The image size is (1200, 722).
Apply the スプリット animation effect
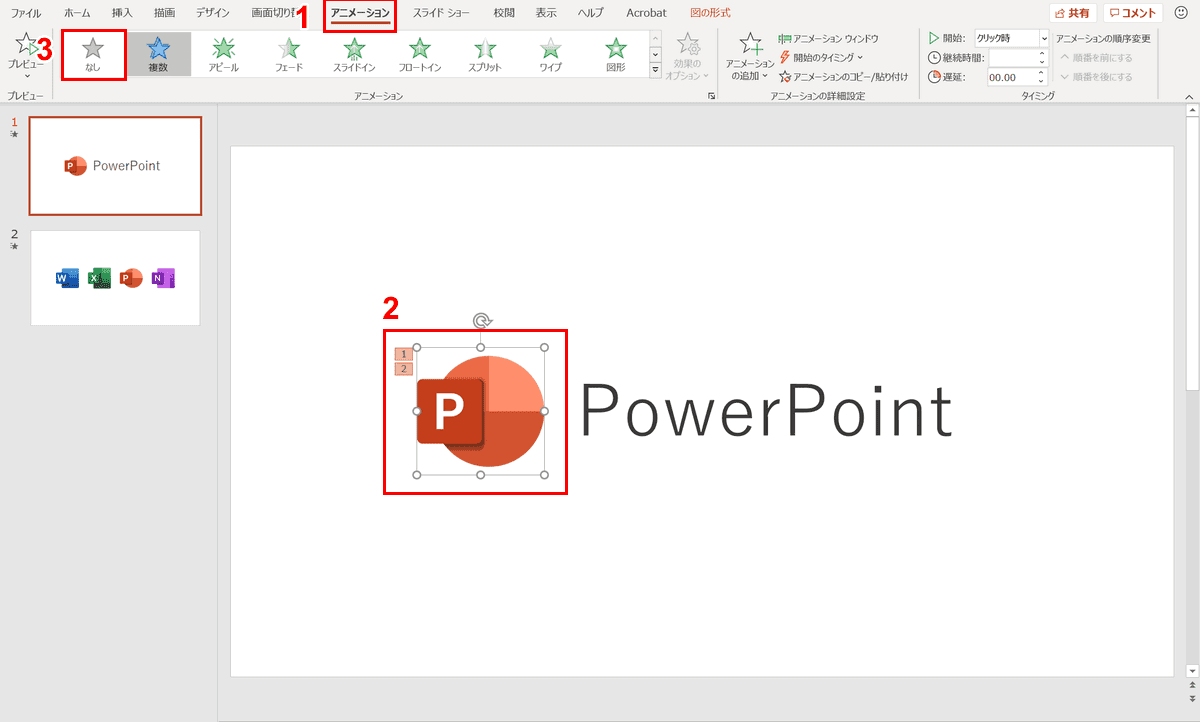[x=485, y=55]
